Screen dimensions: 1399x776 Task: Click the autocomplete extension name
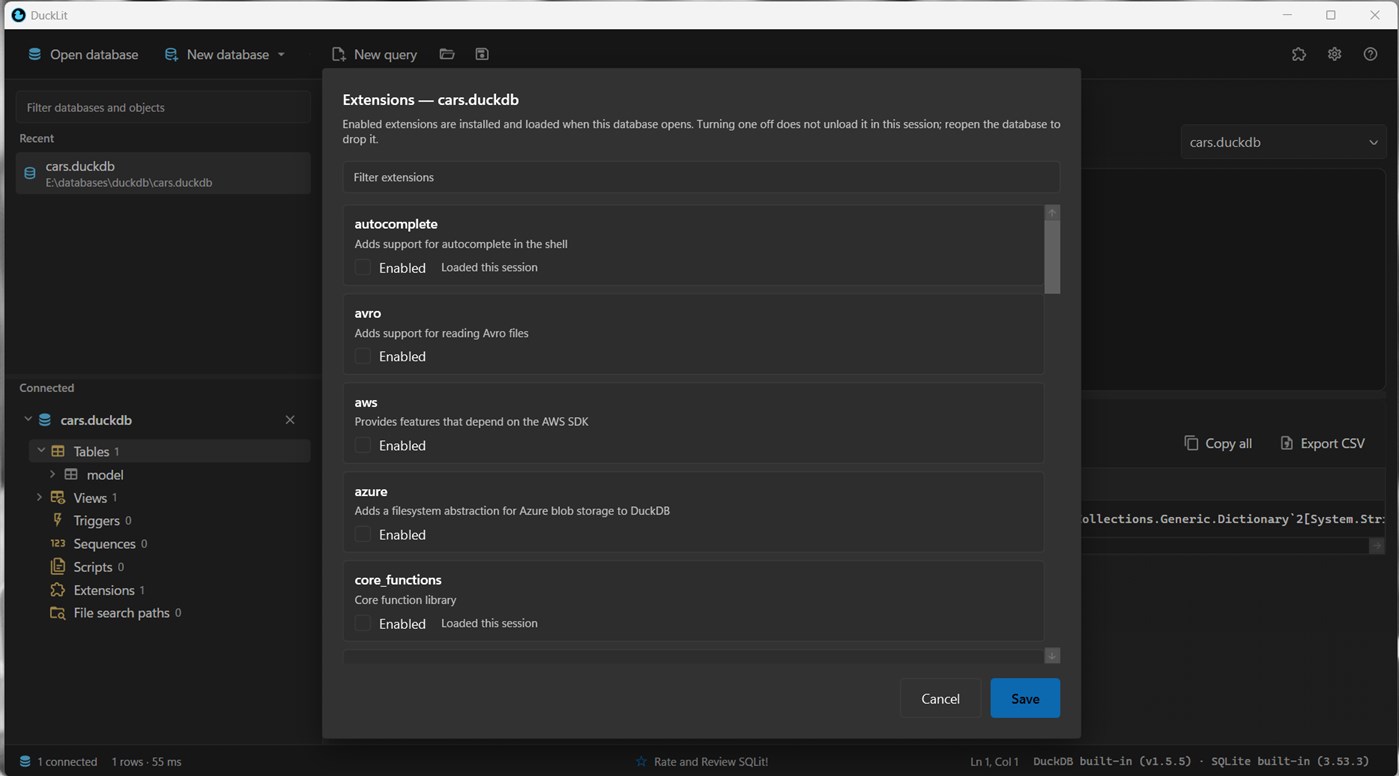coord(396,224)
